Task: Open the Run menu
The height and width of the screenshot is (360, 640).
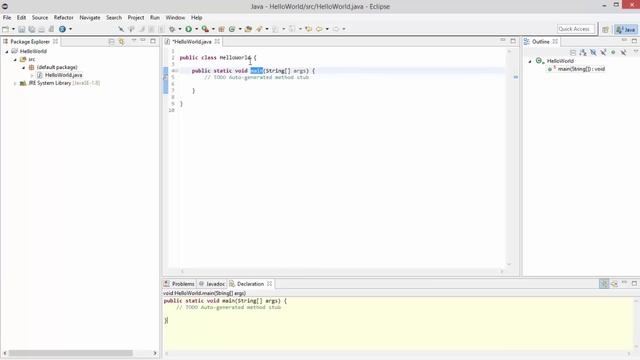Action: (x=155, y=18)
